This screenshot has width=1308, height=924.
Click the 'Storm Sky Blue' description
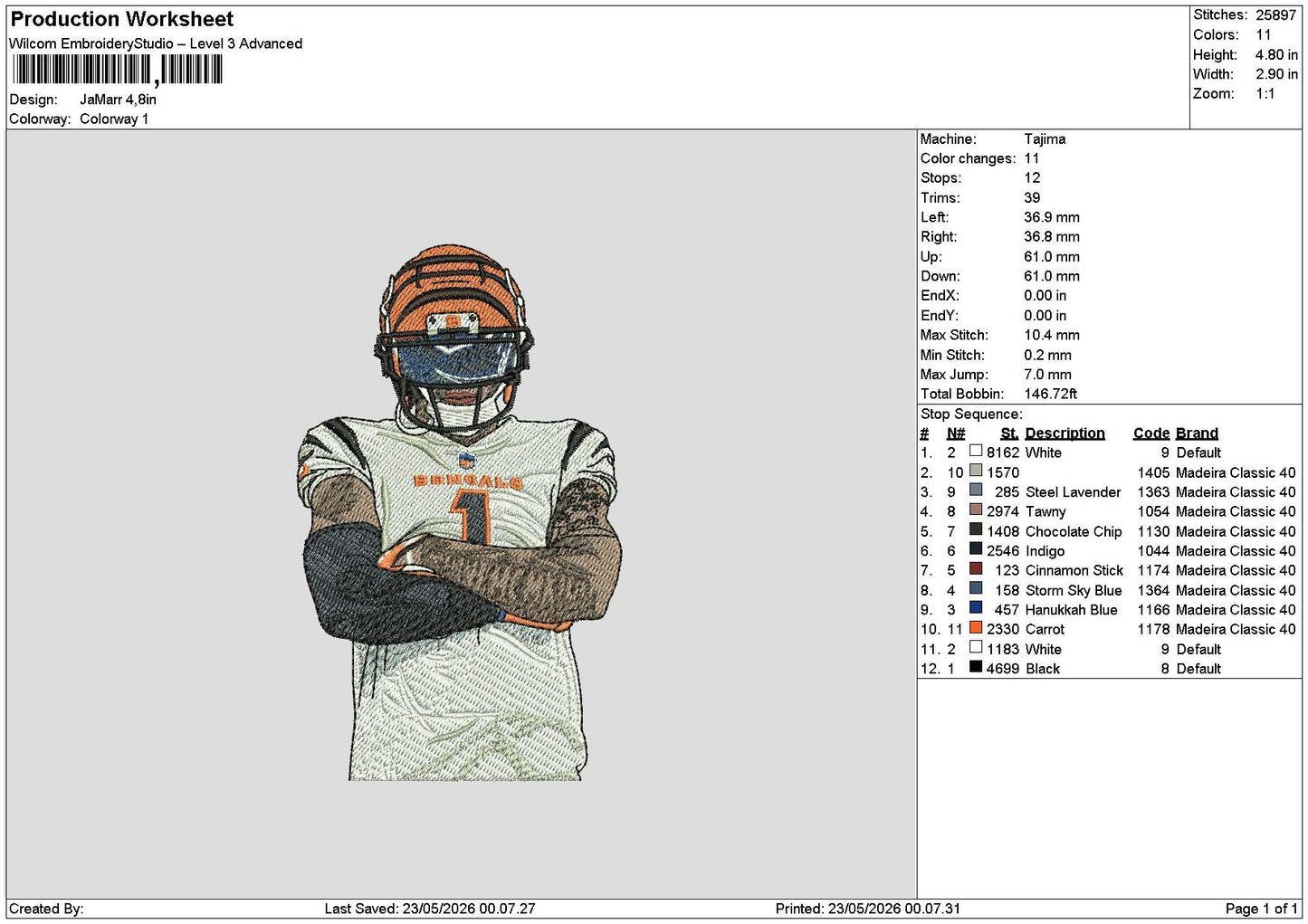(x=1074, y=590)
